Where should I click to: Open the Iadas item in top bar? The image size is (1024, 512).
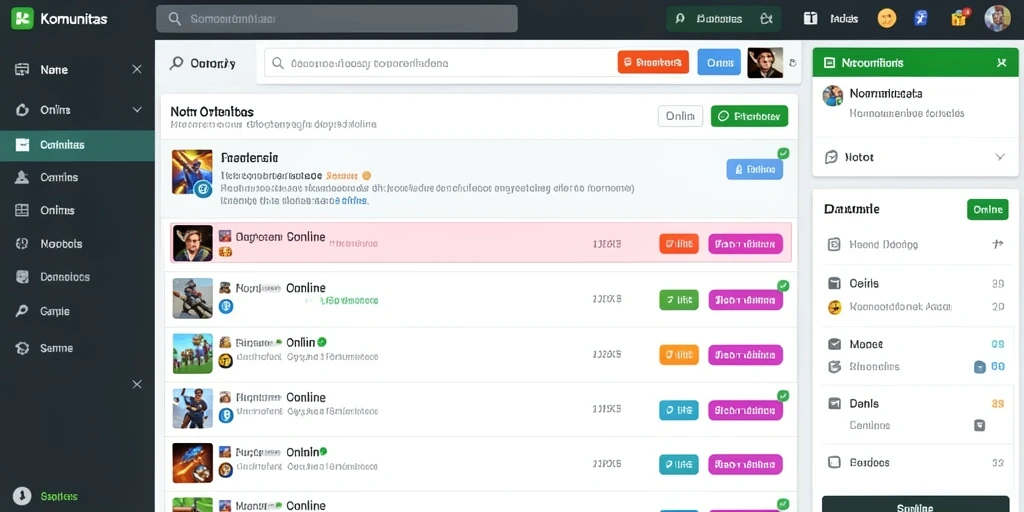(831, 18)
